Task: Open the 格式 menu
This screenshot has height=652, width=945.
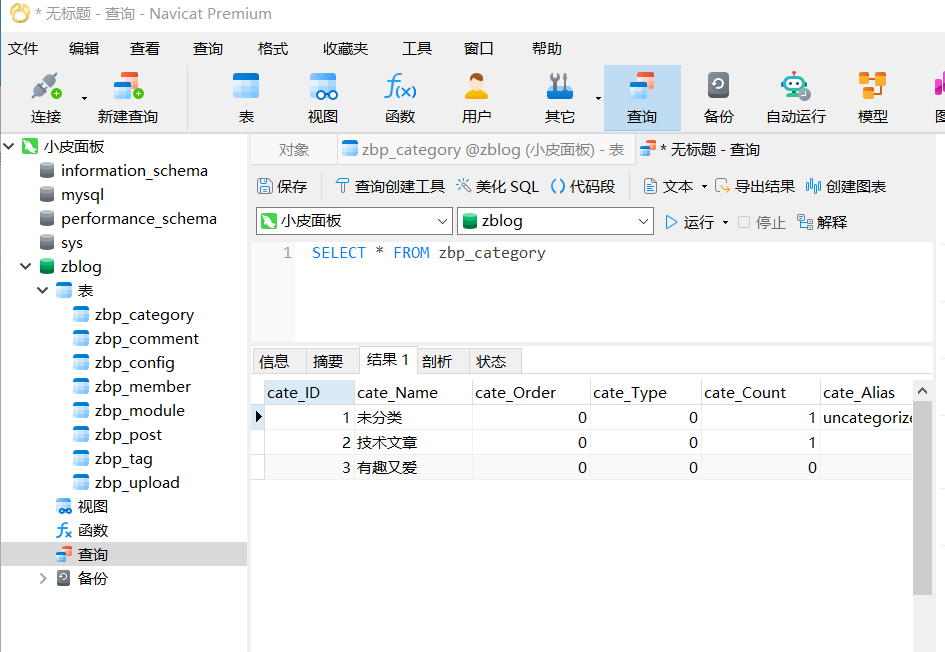Action: point(272,49)
